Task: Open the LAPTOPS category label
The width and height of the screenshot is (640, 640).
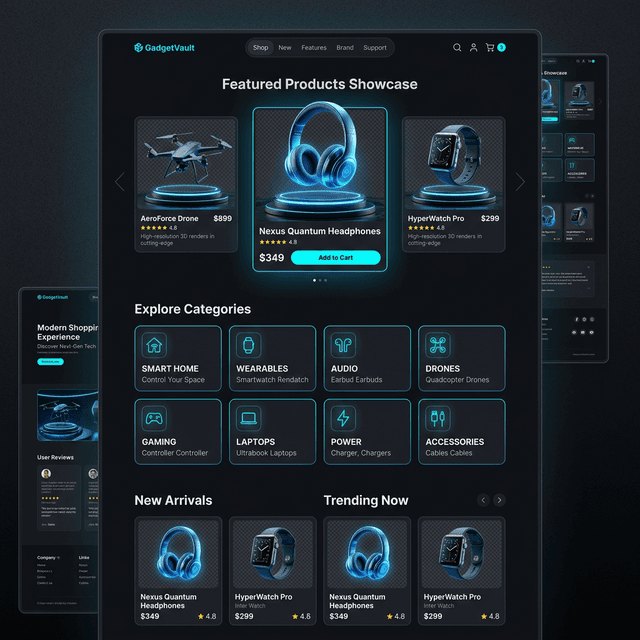Action: (256, 442)
